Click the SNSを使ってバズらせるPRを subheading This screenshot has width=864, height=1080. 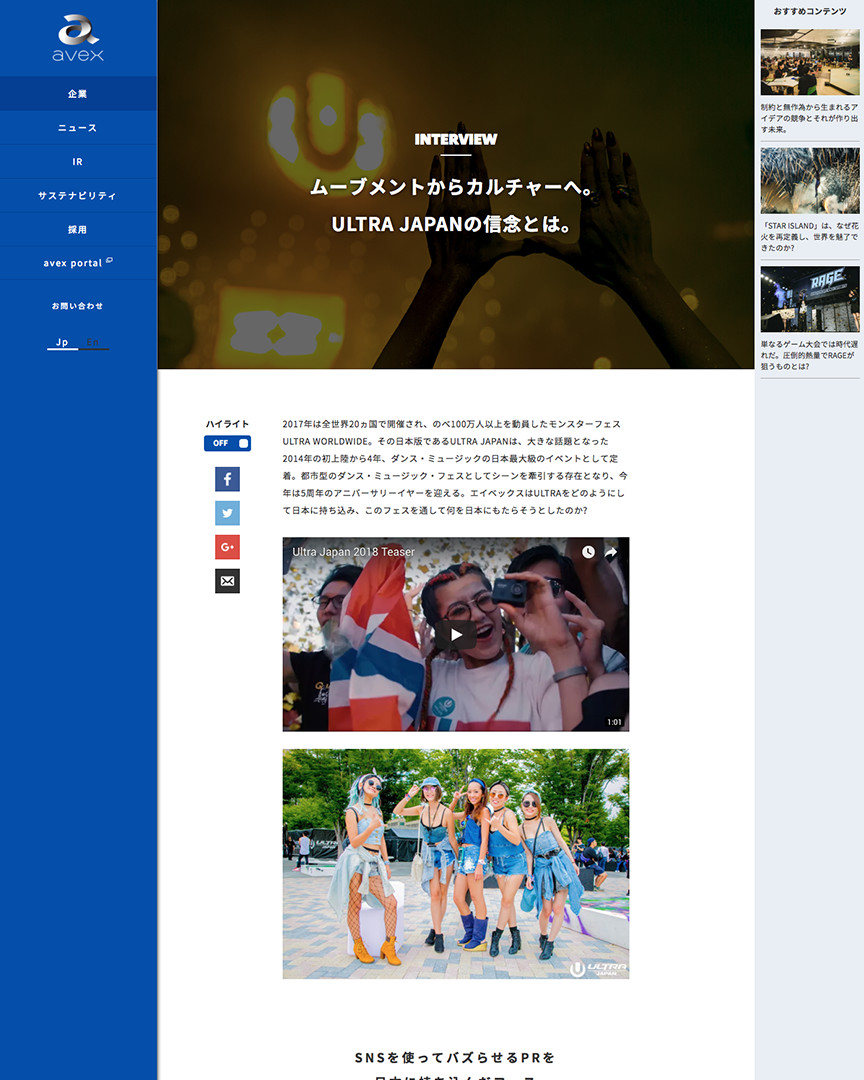point(455,1057)
